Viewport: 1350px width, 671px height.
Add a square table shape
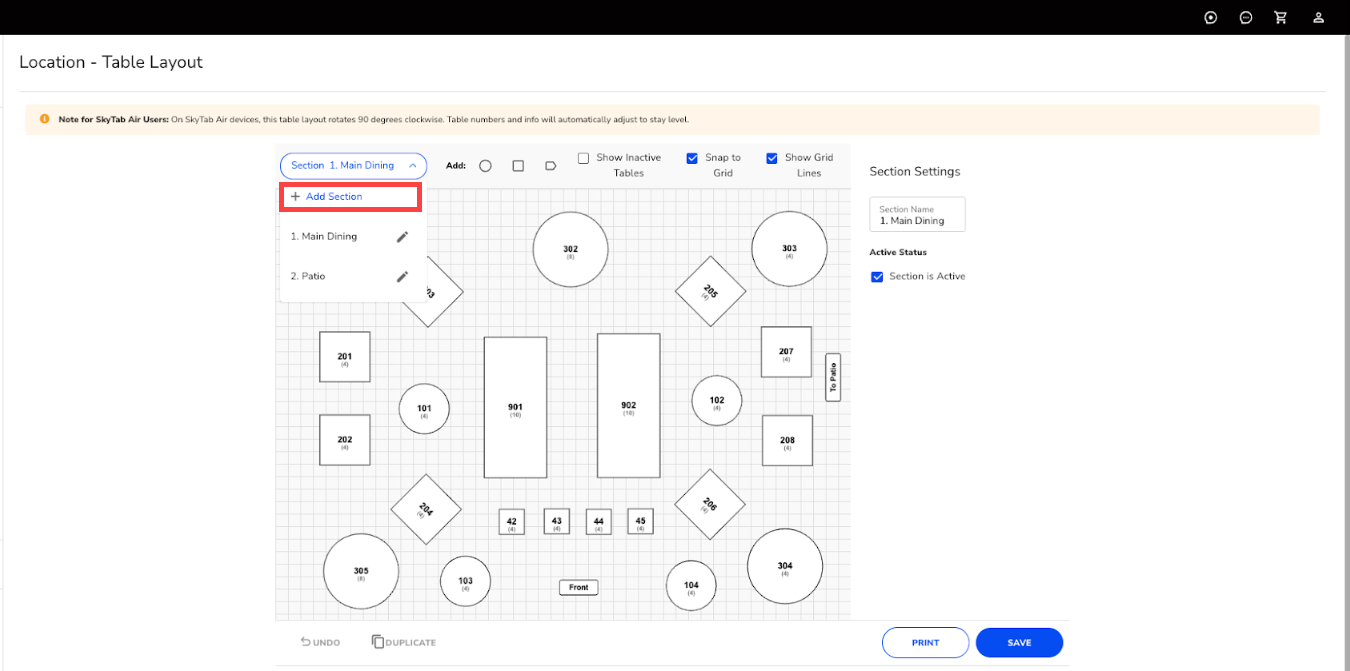click(x=518, y=166)
